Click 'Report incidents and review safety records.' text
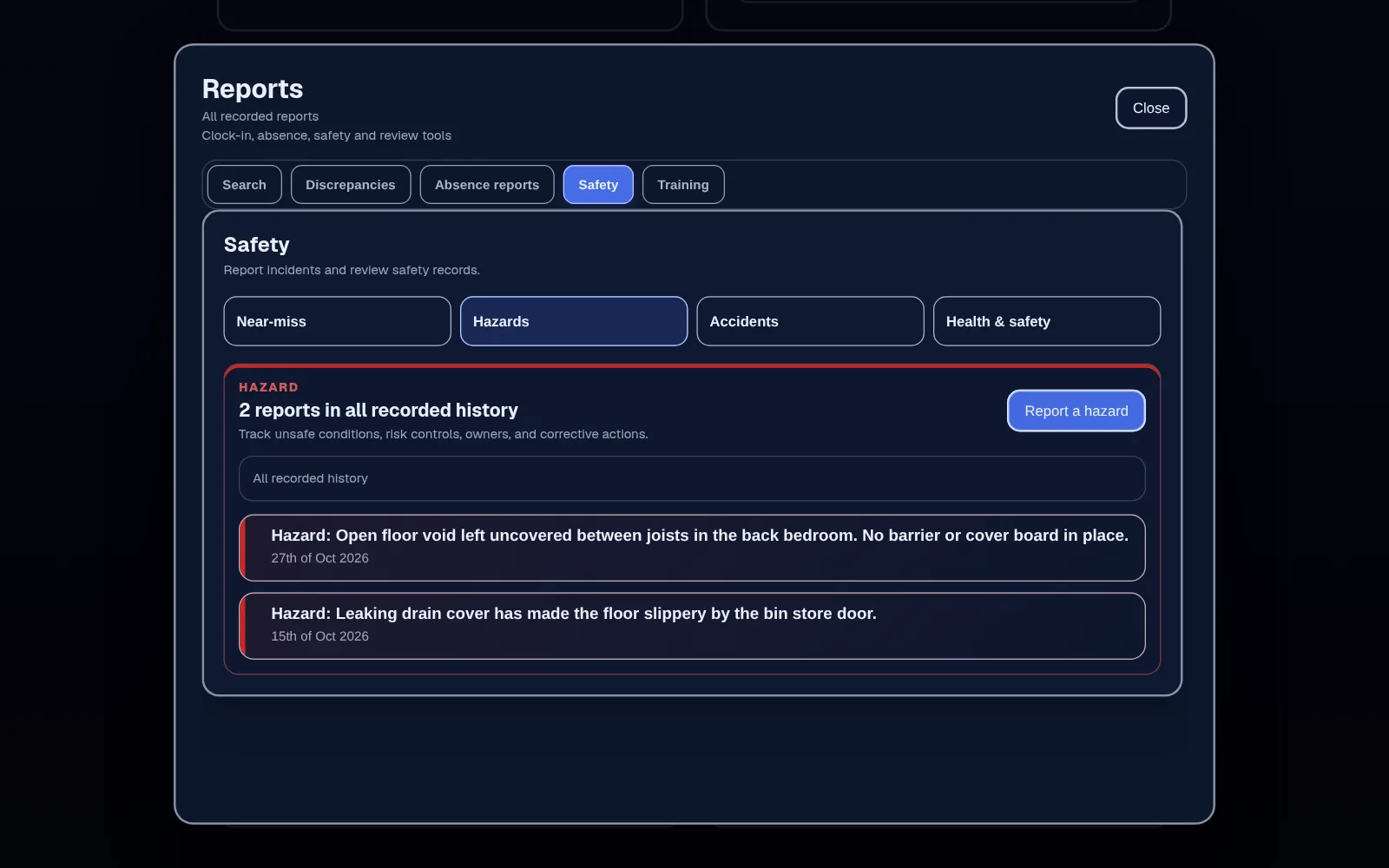This screenshot has width=1389, height=868. click(352, 270)
